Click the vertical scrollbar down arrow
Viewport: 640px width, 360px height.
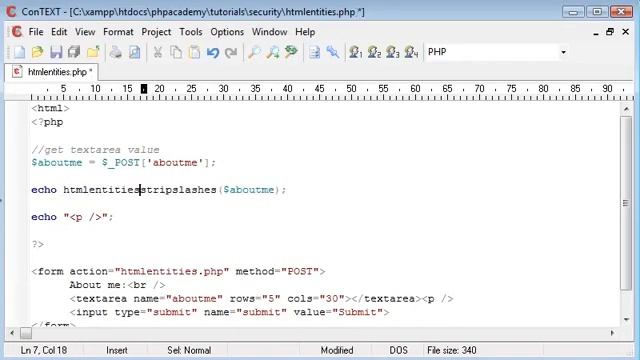[x=626, y=320]
